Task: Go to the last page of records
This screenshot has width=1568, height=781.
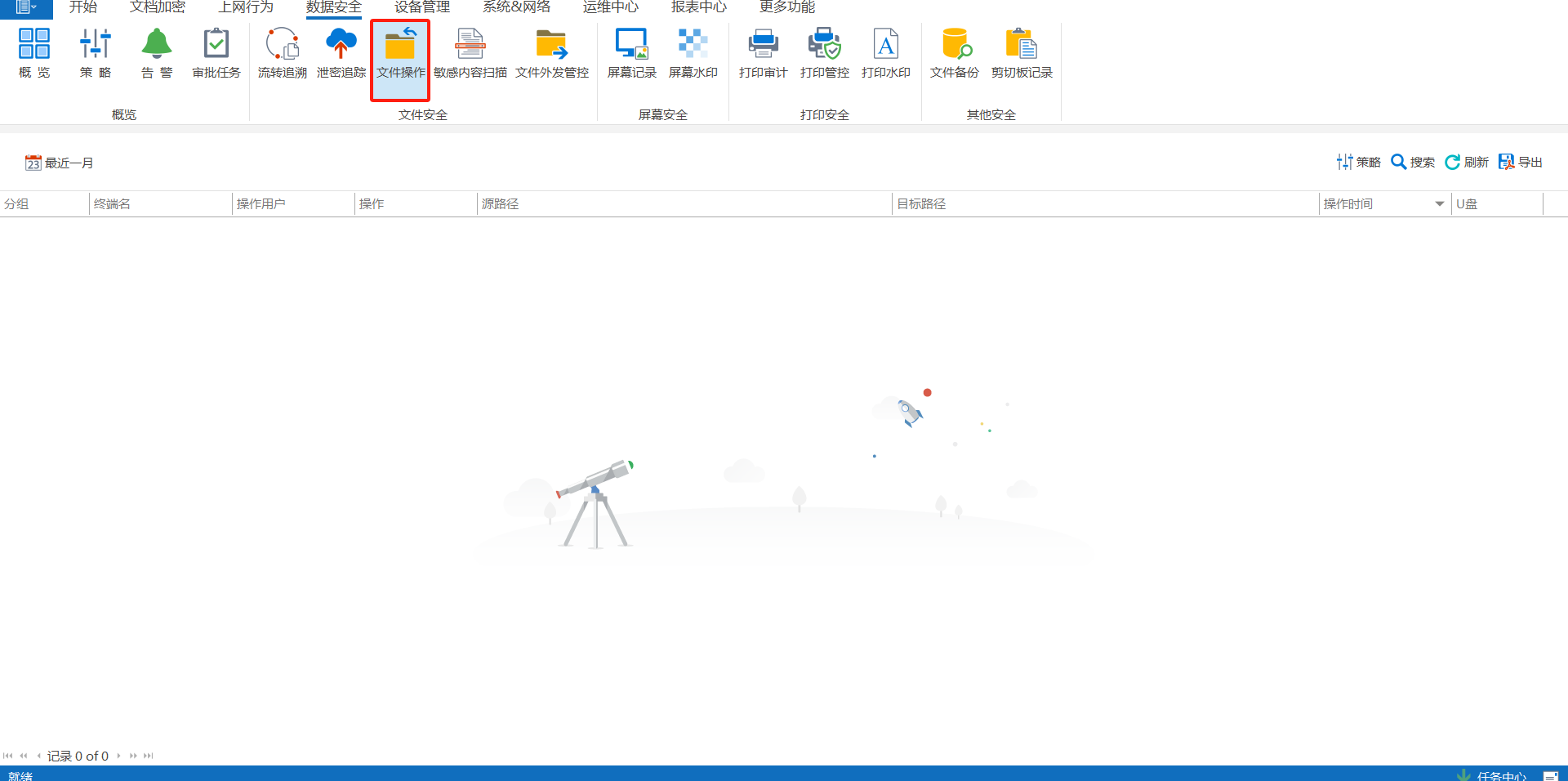Action: click(x=149, y=756)
